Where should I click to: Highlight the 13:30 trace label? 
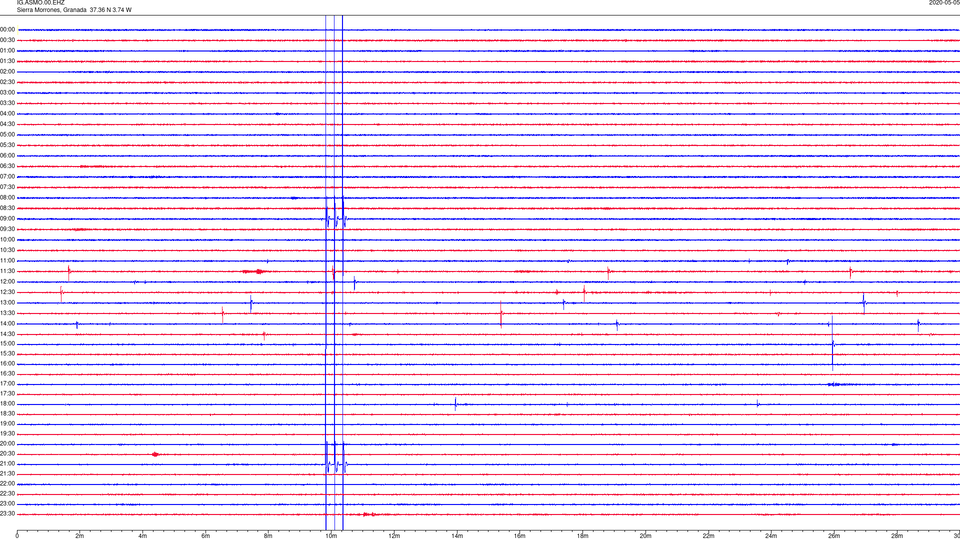[7, 313]
